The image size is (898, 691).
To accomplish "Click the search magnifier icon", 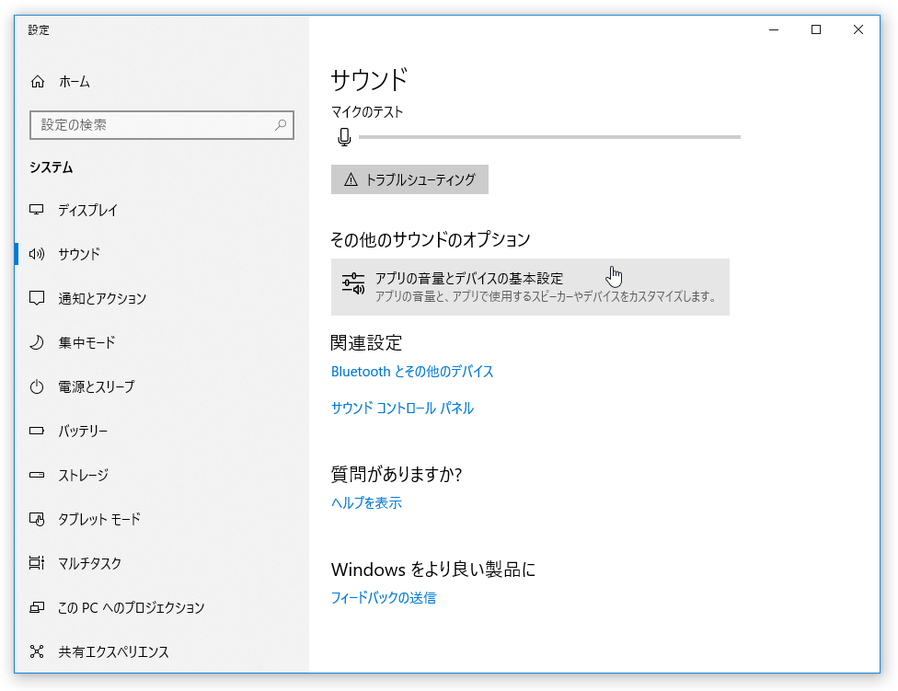I will point(281,125).
